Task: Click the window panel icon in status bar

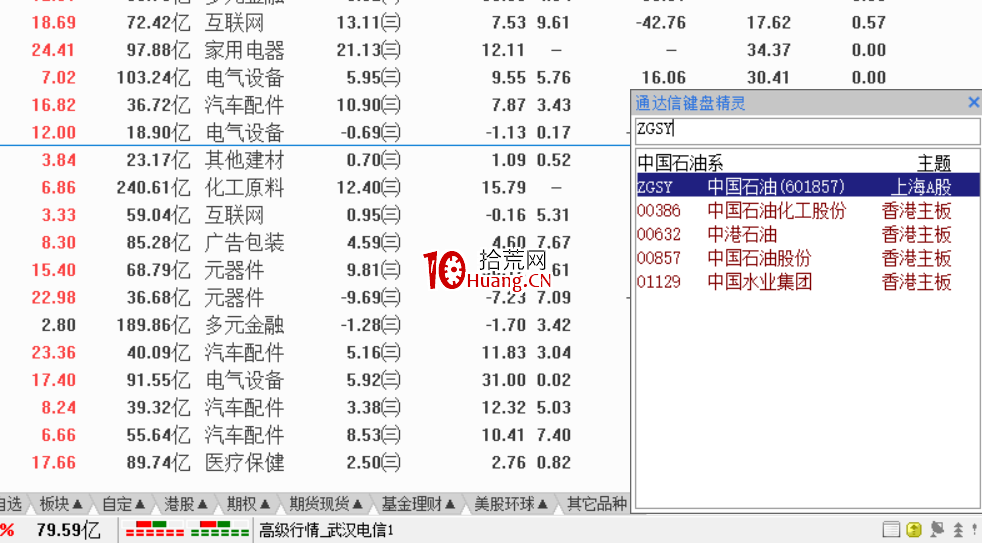Action: tap(891, 530)
